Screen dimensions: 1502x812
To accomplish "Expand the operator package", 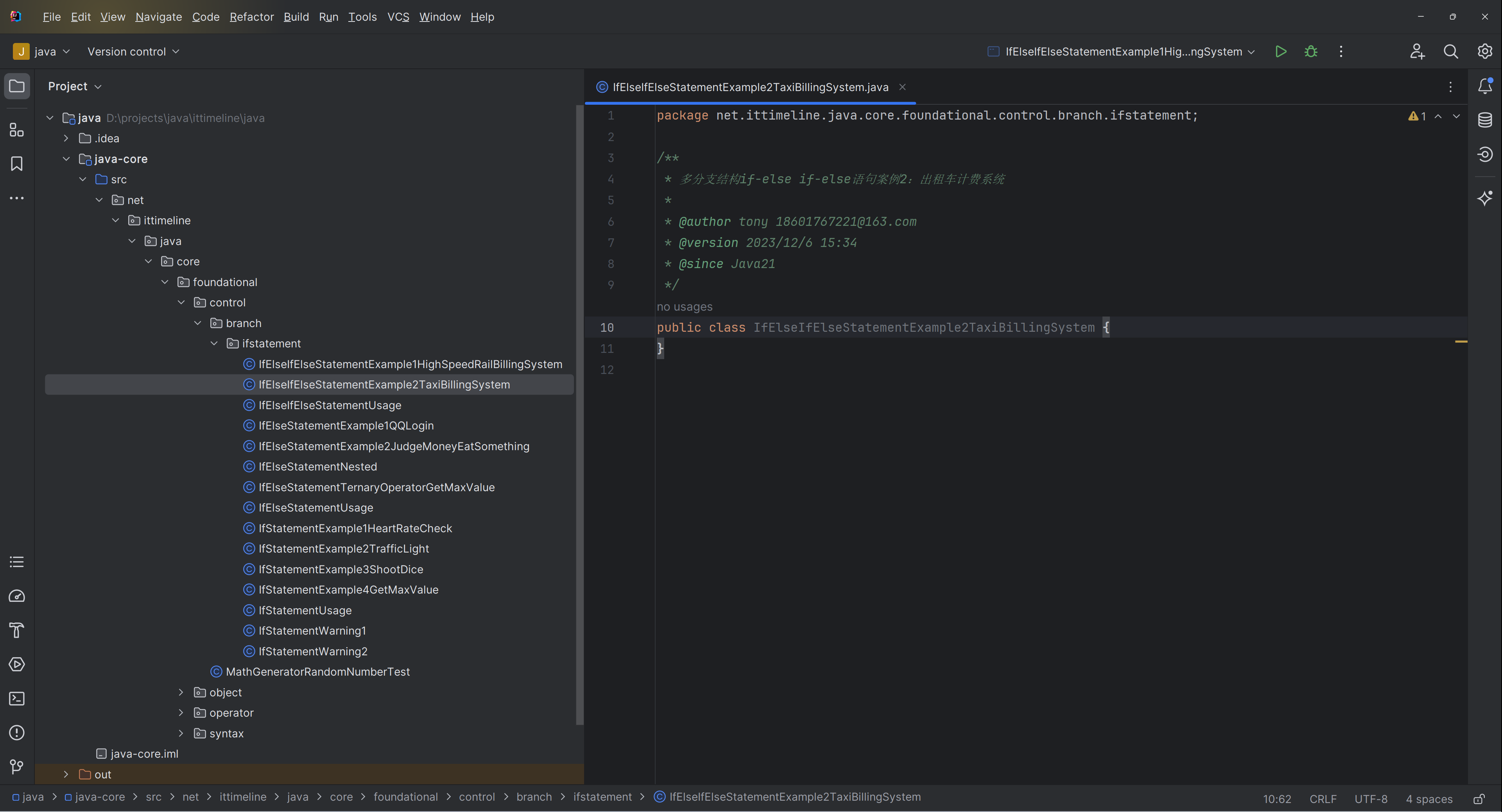I will click(181, 712).
